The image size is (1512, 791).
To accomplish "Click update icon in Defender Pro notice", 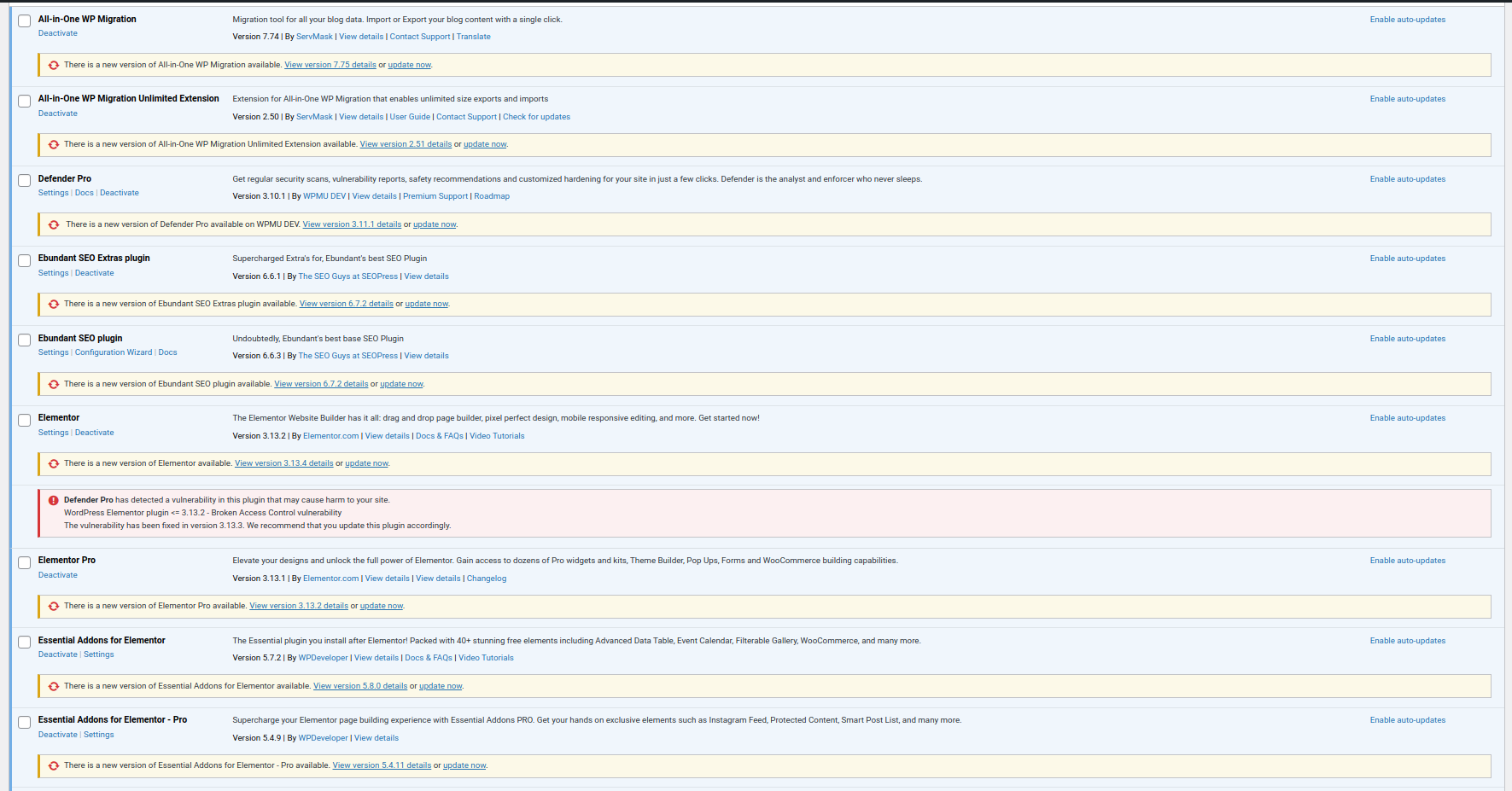I will tap(54, 224).
